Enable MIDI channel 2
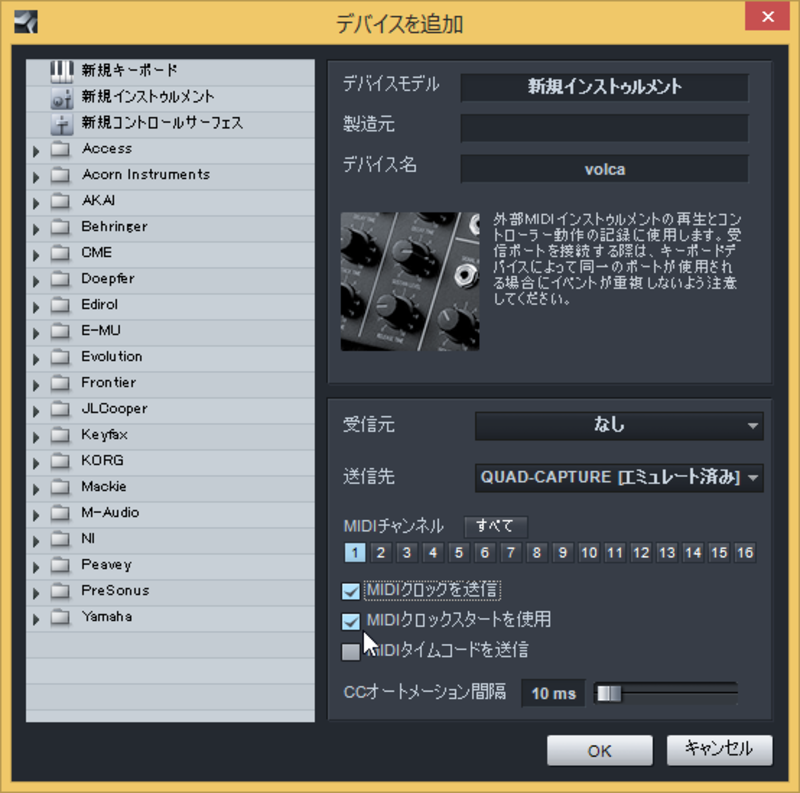 (381, 553)
